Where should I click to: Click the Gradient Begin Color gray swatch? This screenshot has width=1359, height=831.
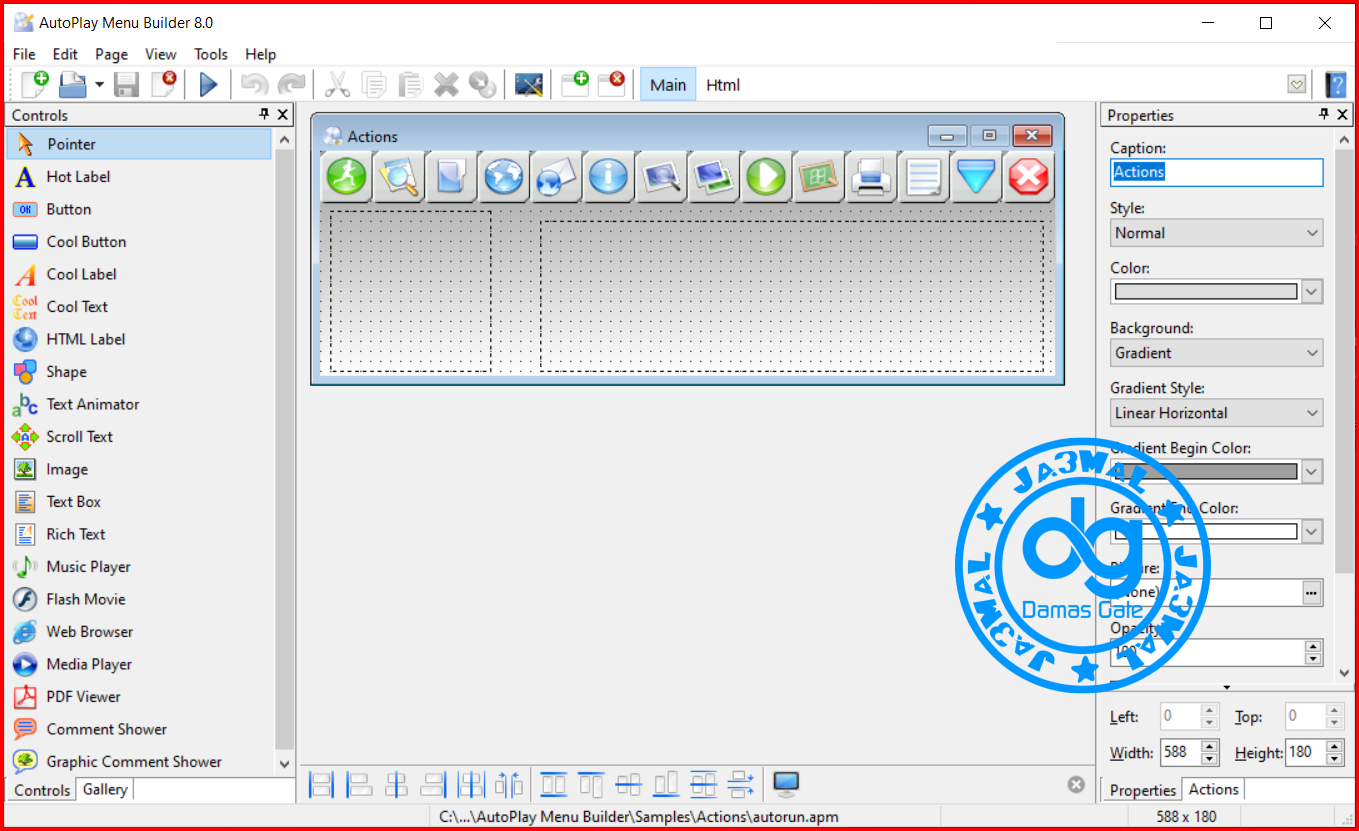(1206, 472)
